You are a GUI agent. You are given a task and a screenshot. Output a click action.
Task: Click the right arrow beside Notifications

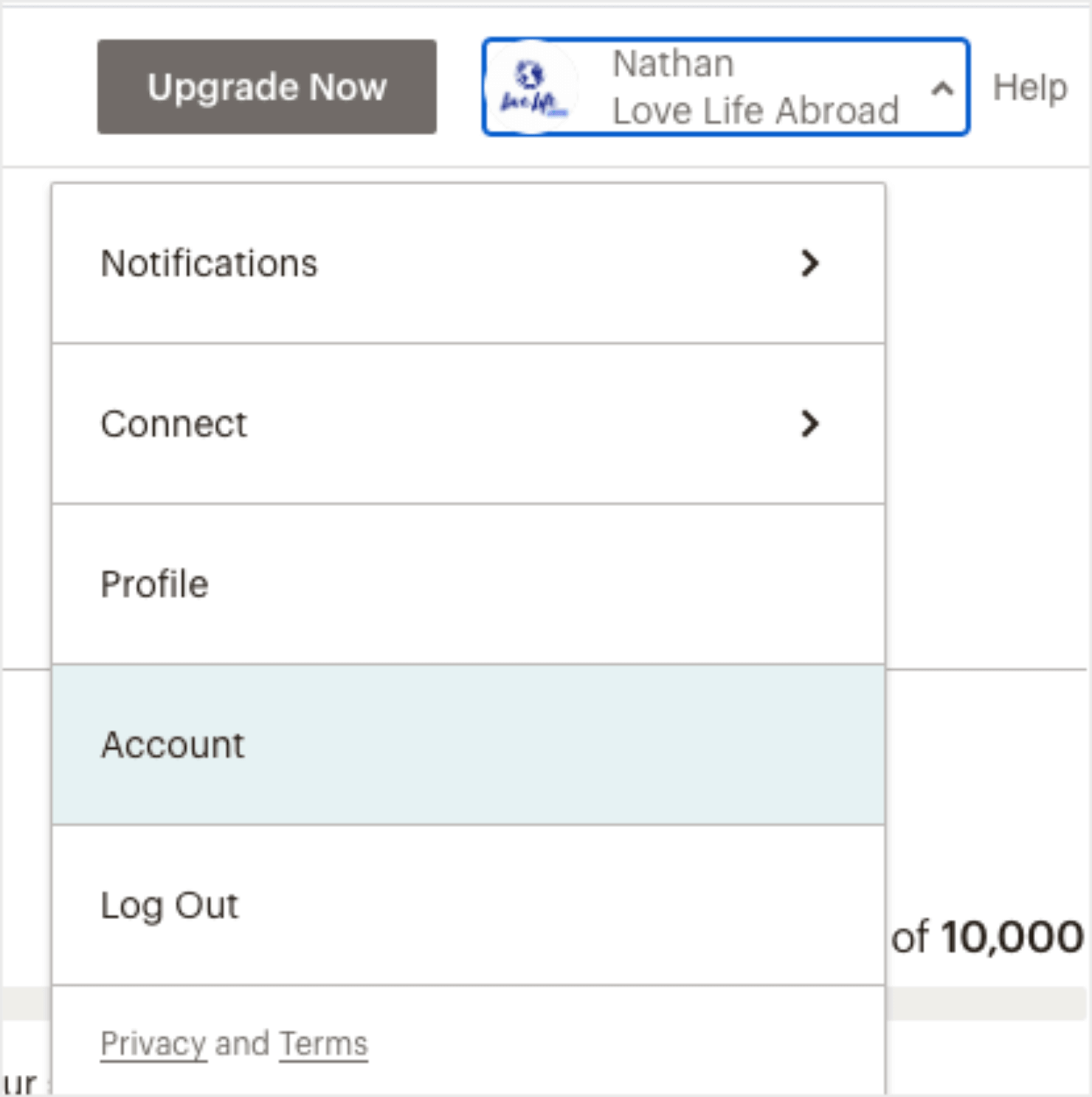click(811, 264)
